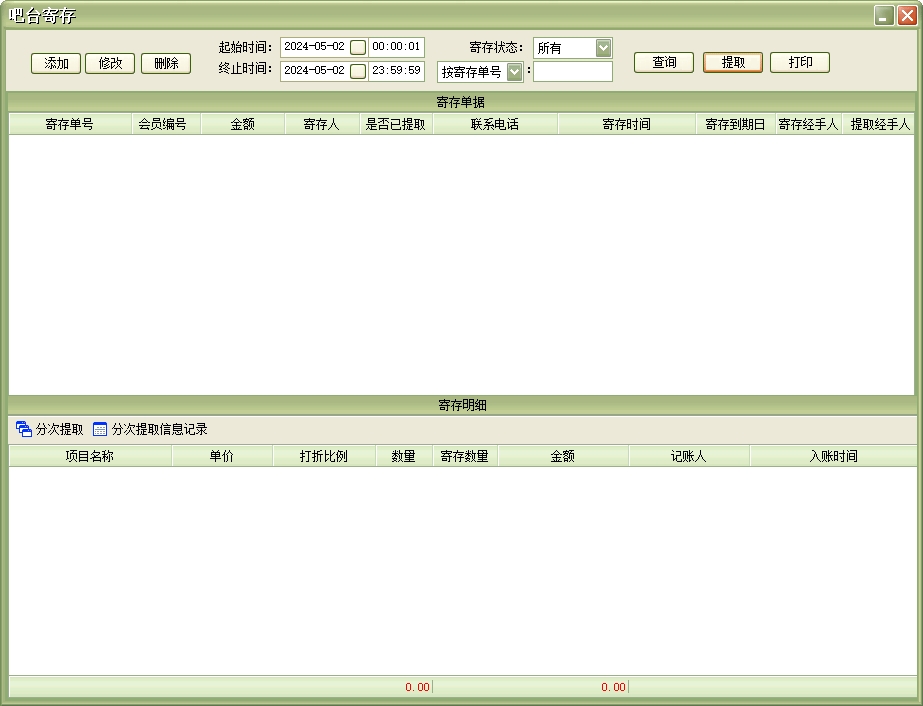The width and height of the screenshot is (923, 706).
Task: Click the end time 23:59:59 field
Action: tap(396, 71)
